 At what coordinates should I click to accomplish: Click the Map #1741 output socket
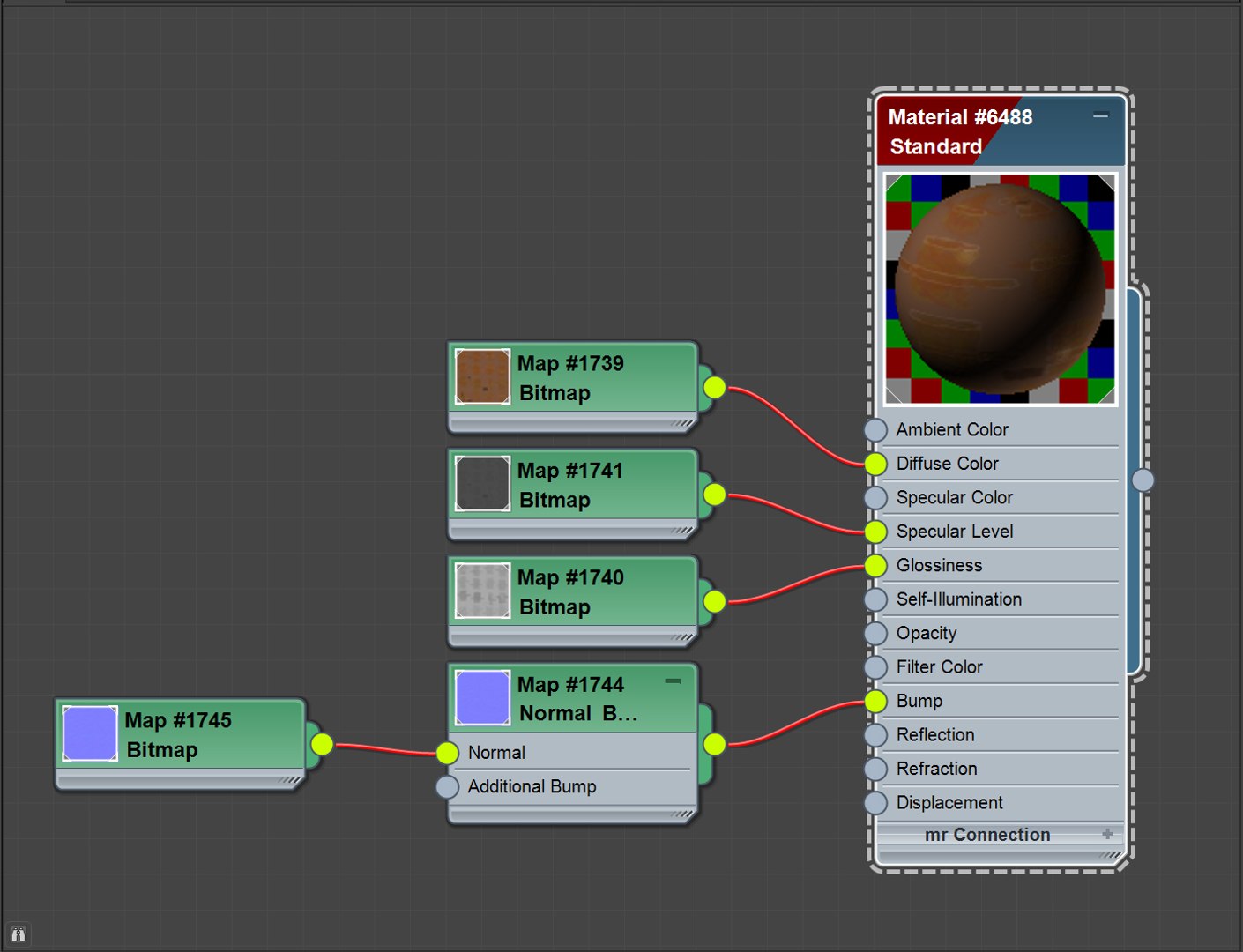(x=715, y=495)
